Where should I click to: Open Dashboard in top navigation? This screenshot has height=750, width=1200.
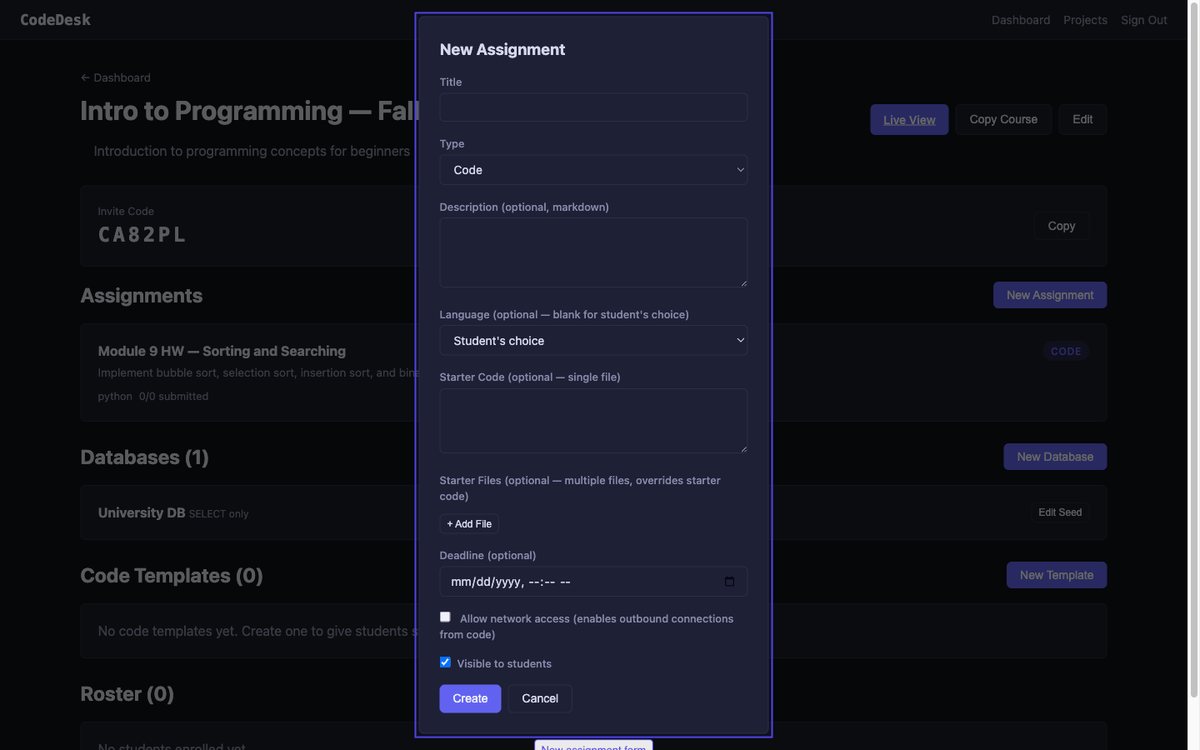(1020, 20)
